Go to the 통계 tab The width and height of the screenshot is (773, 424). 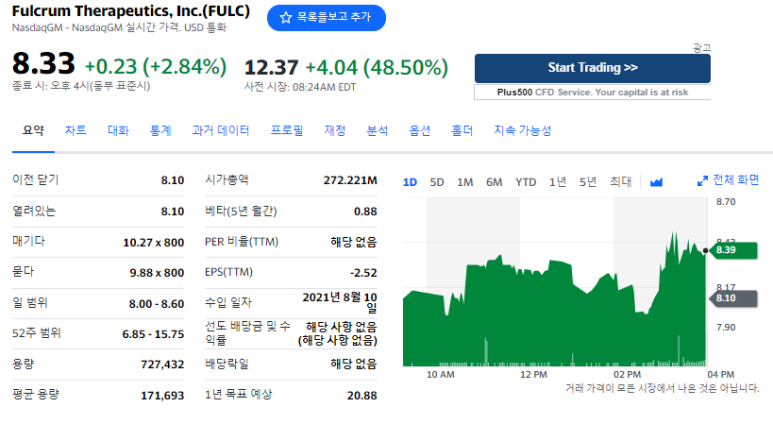tap(161, 130)
